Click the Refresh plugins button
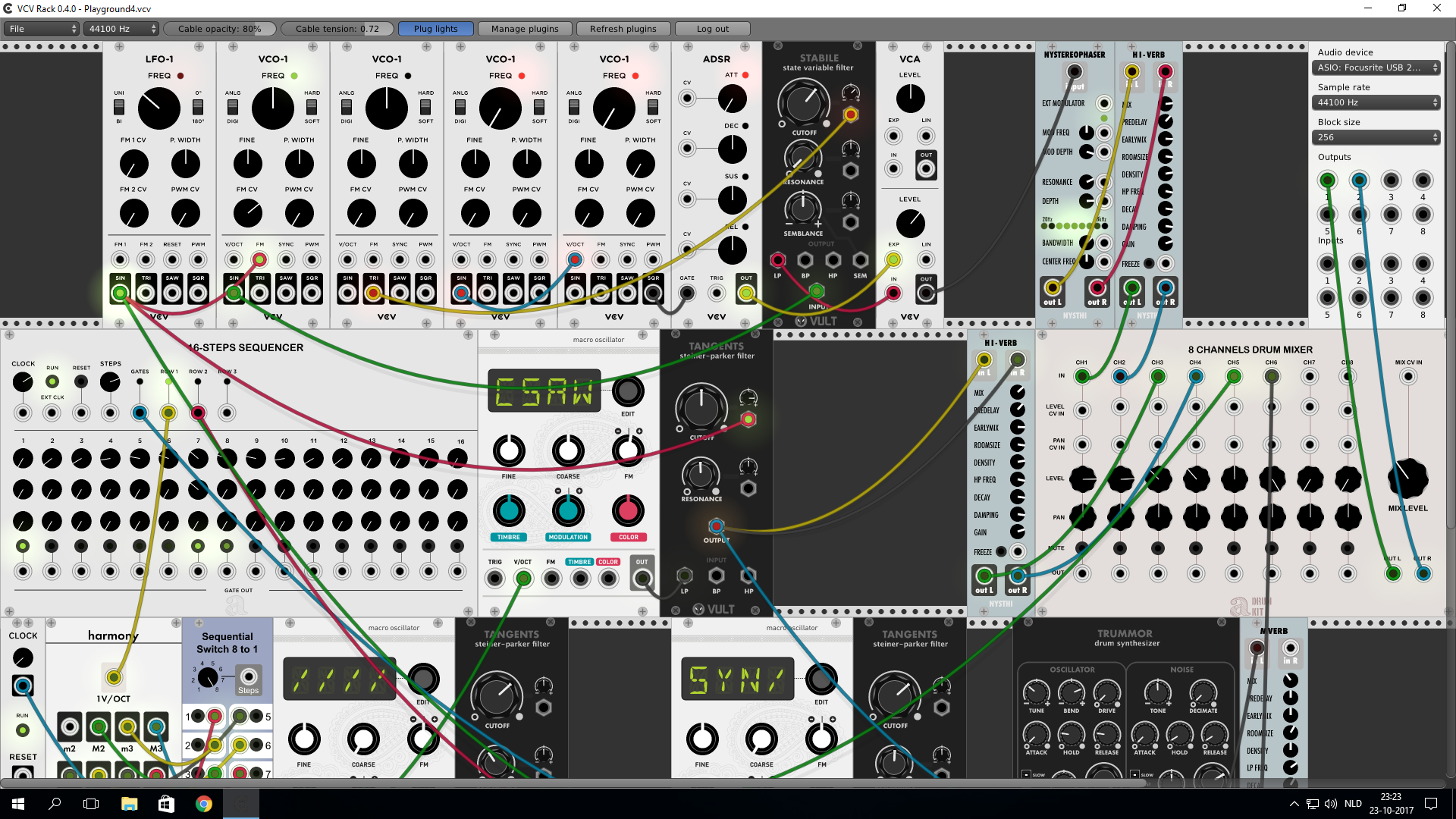Viewport: 1456px width, 819px height. click(x=623, y=29)
